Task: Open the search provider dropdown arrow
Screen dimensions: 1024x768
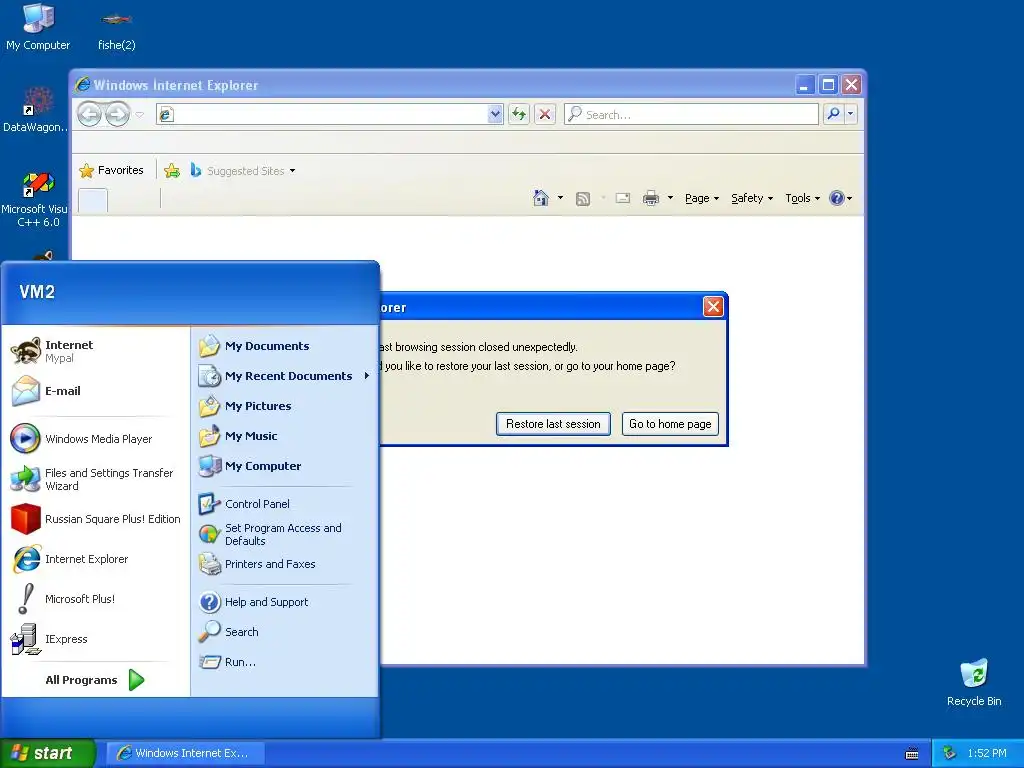Action: [850, 114]
